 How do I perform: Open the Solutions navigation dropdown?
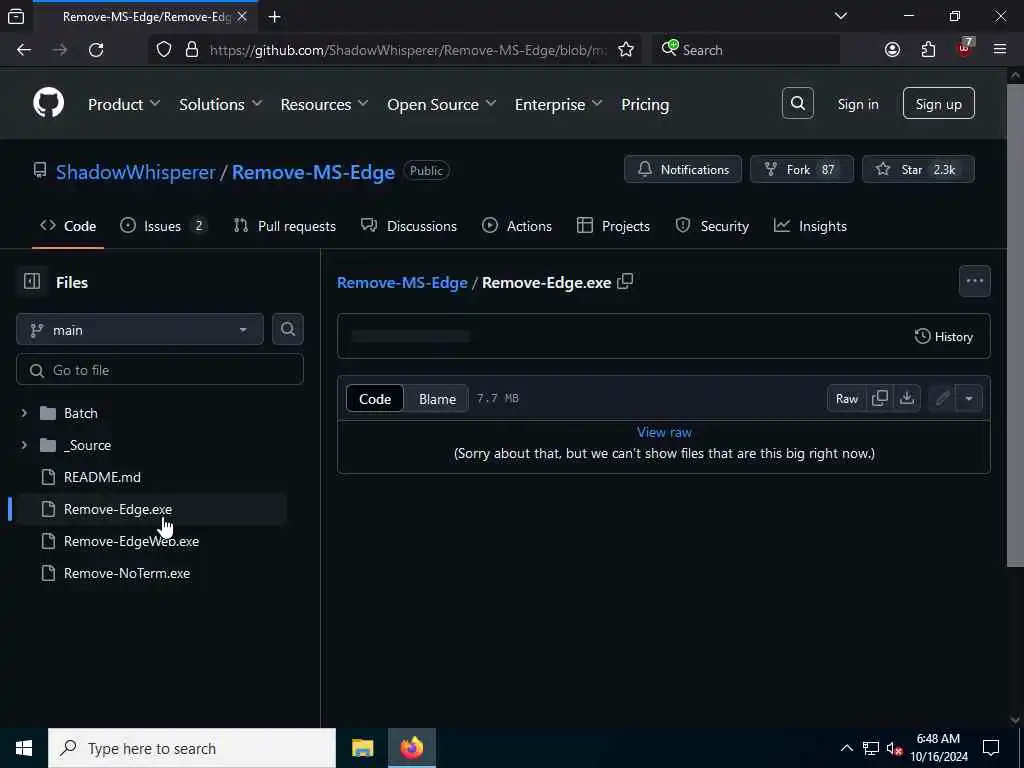pyautogui.click(x=221, y=104)
